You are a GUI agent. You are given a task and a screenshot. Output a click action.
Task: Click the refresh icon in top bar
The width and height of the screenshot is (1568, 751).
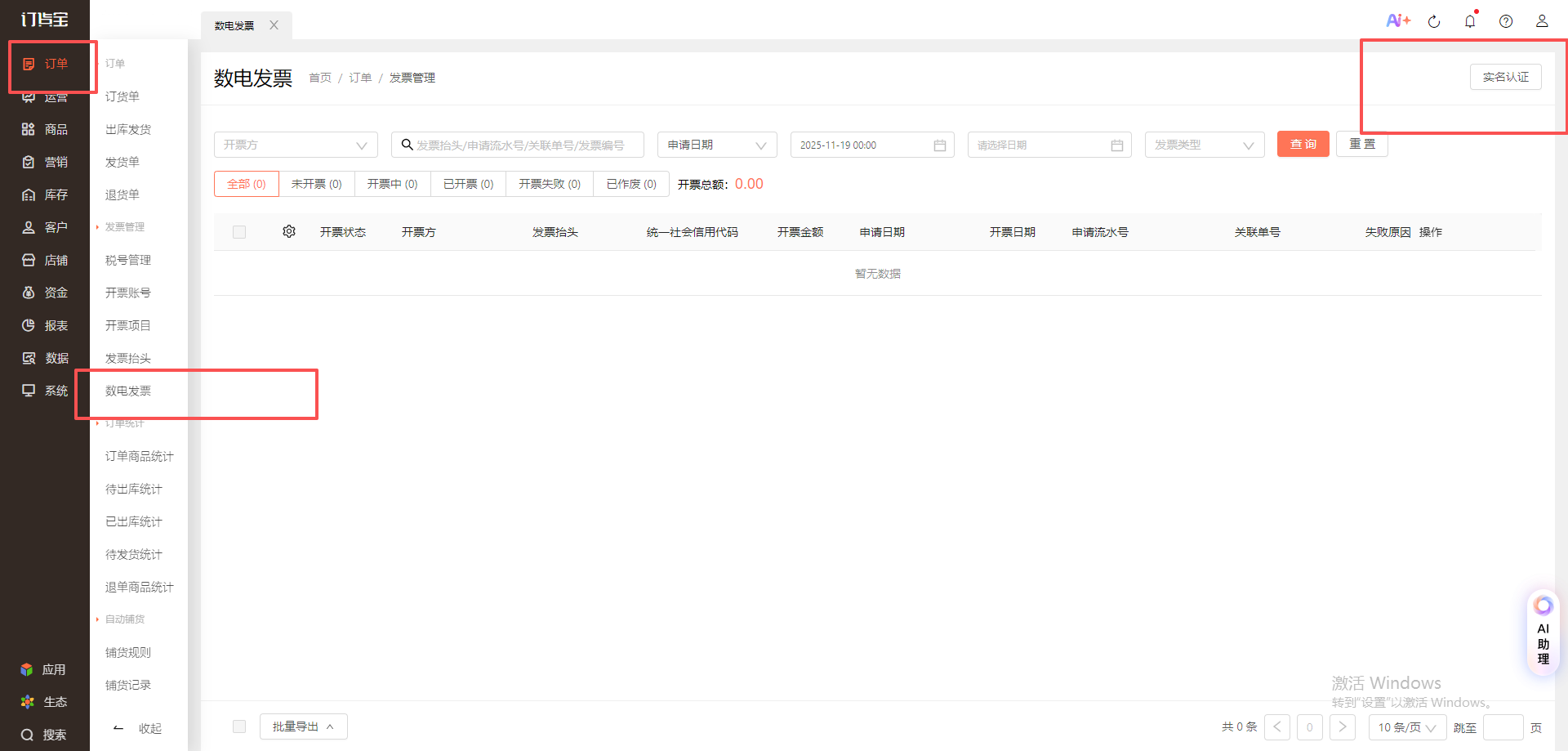coord(1434,21)
